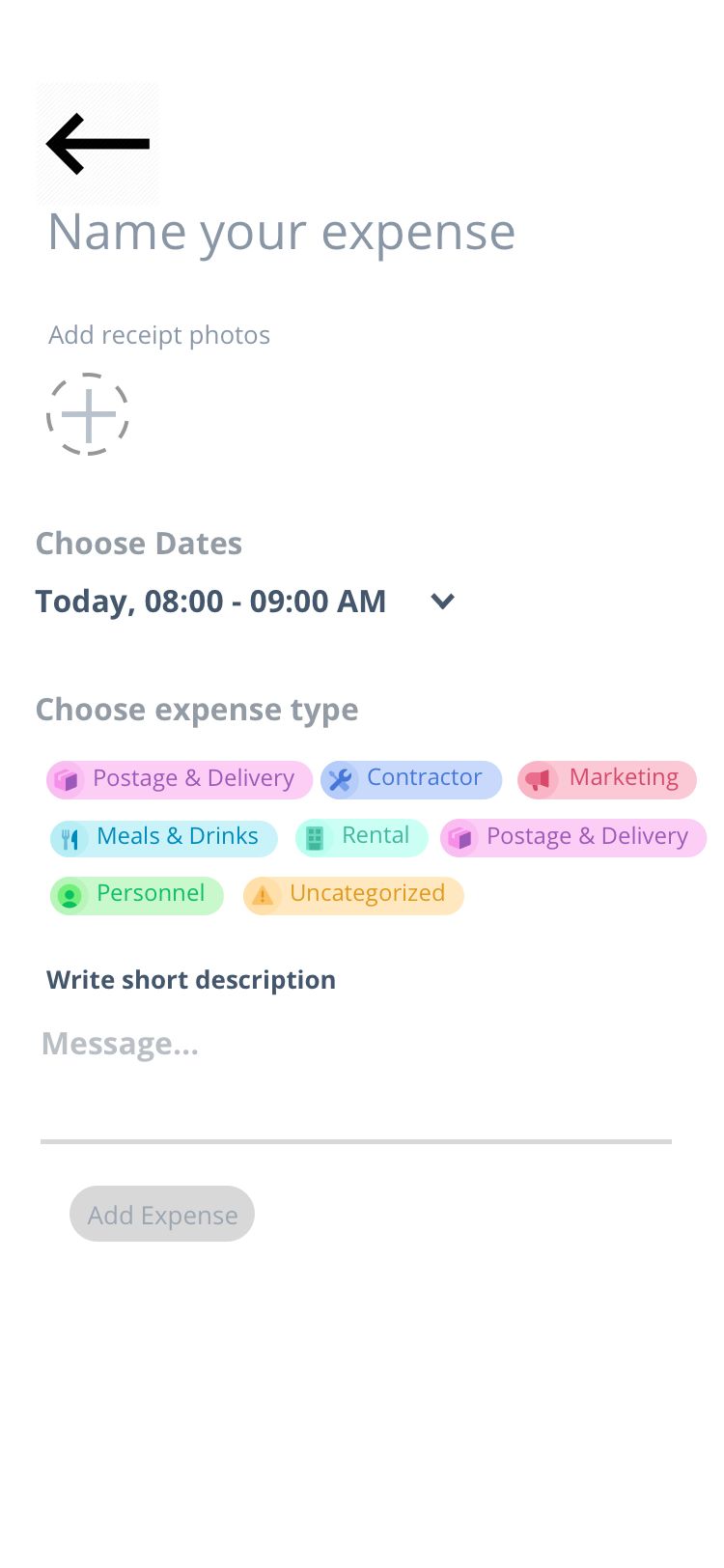Select the Personnel expense tag
Image resolution: width=724 pixels, height=1568 pixels.
pos(150,894)
